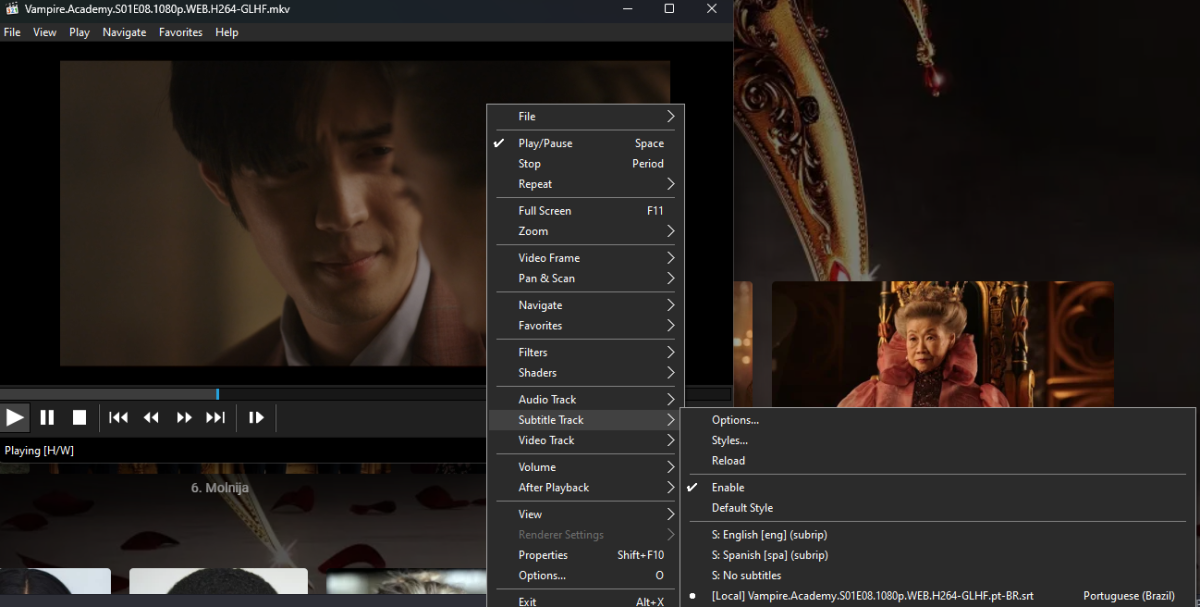Choose the English [eng] subtitle track
The height and width of the screenshot is (607, 1200).
(769, 535)
